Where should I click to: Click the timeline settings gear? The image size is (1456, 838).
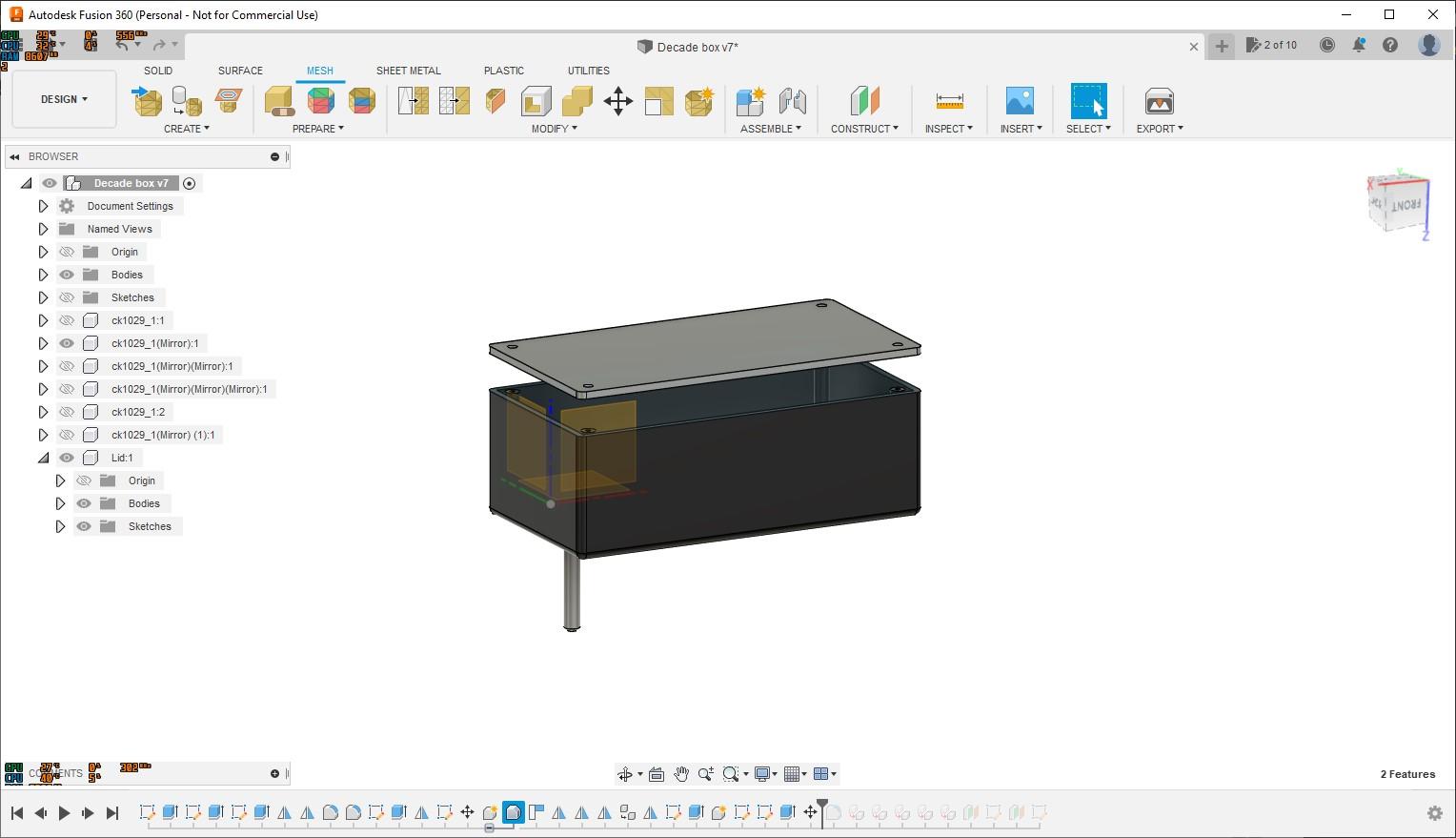[1435, 813]
